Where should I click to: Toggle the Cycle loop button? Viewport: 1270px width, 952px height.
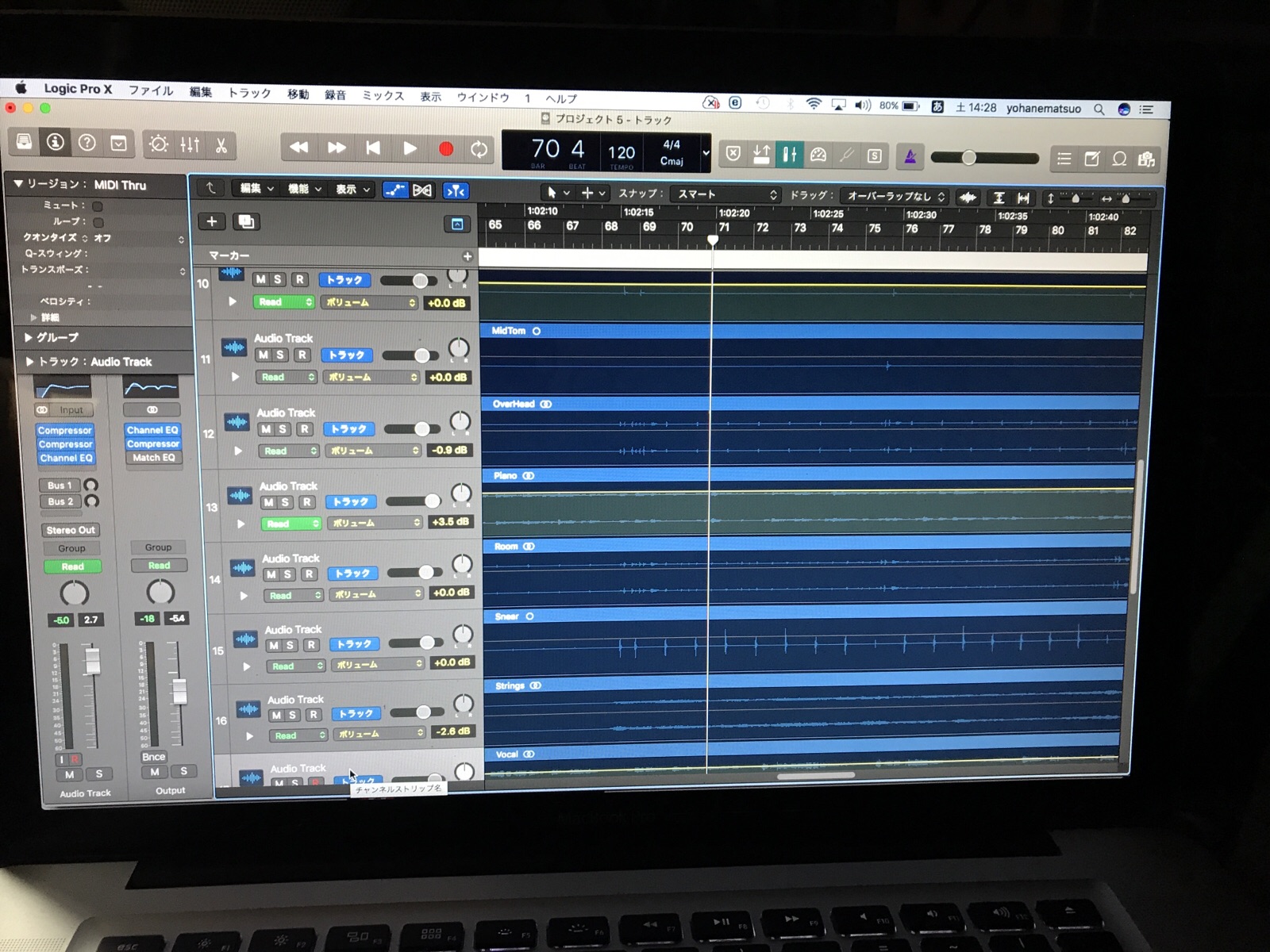pos(479,149)
